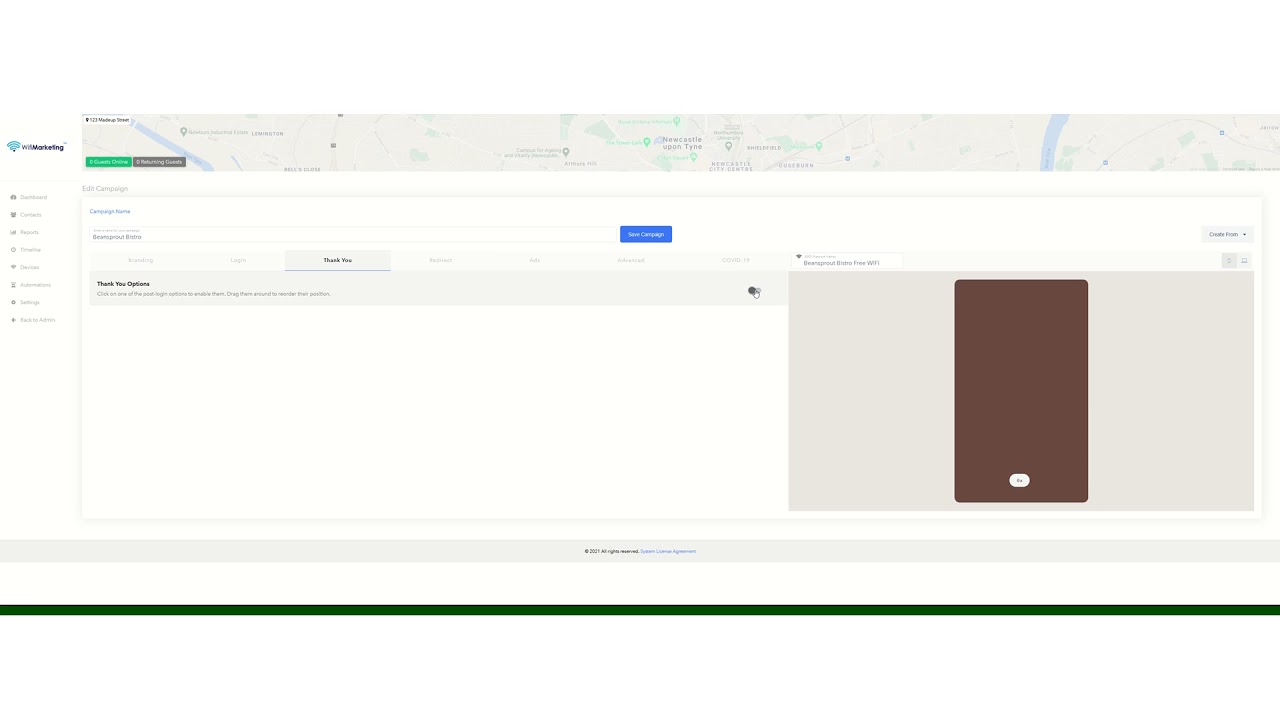This screenshot has height=720, width=1280.
Task: Switch preview to desktop view icon
Action: click(1244, 261)
